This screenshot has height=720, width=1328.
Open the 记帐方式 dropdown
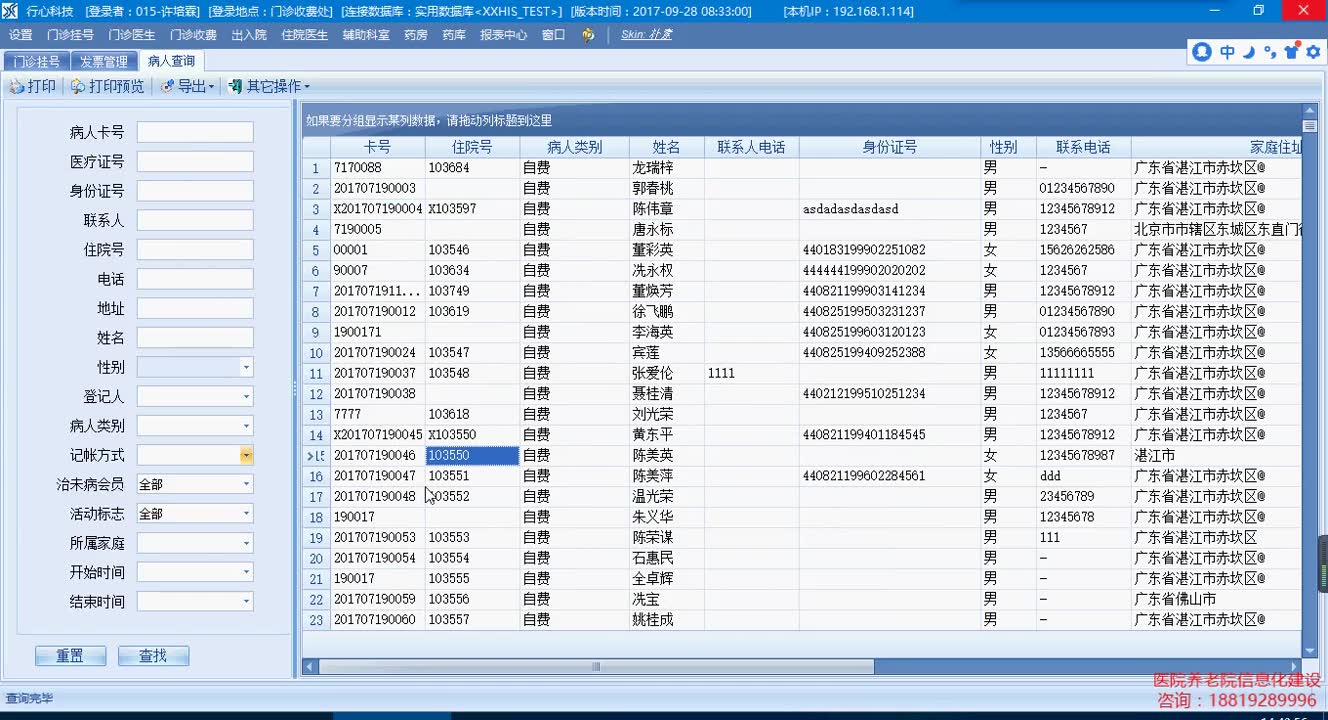click(246, 455)
